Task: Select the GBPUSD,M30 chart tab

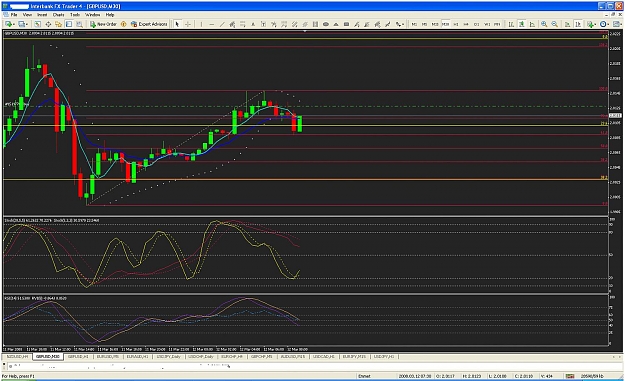Action: (x=48, y=356)
